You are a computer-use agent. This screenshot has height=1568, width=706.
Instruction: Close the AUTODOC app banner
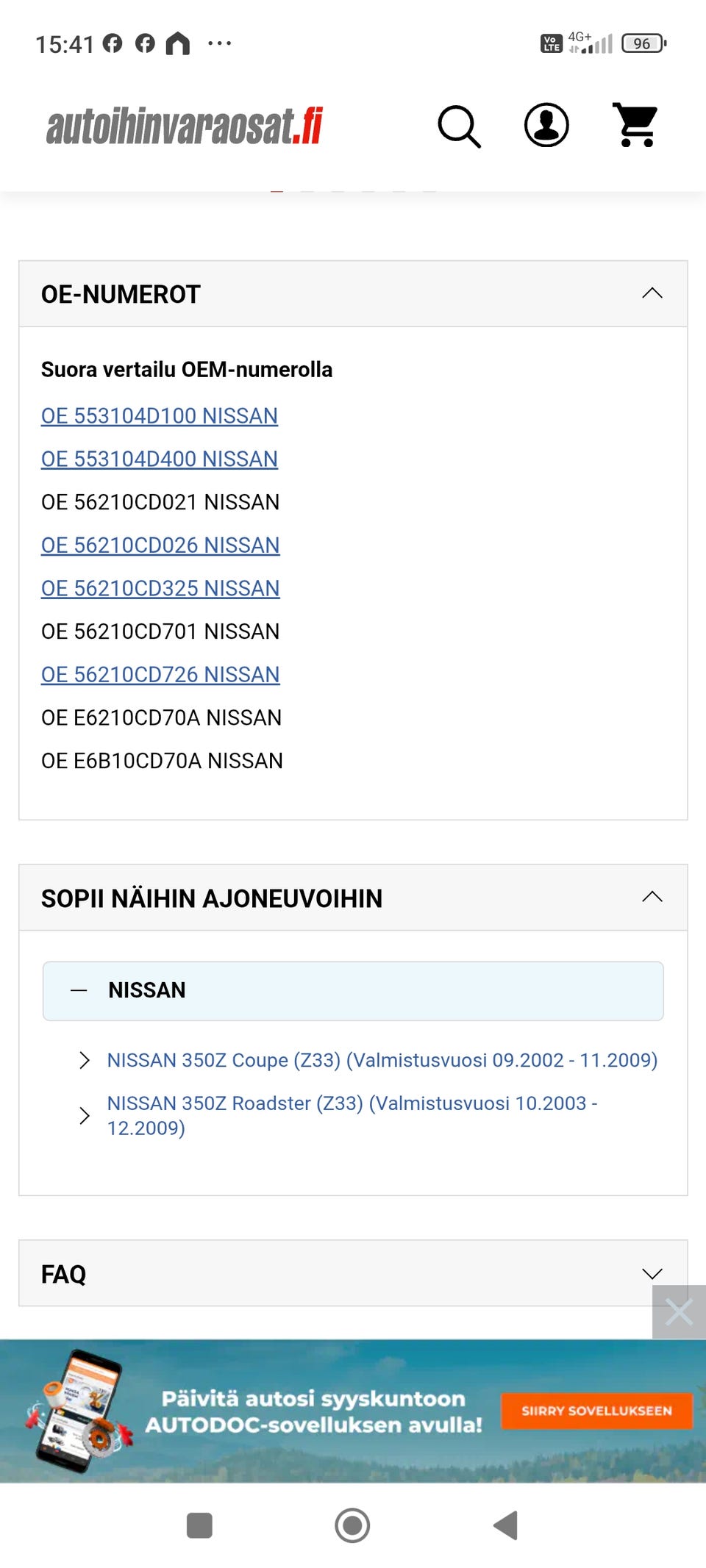[x=678, y=1311]
